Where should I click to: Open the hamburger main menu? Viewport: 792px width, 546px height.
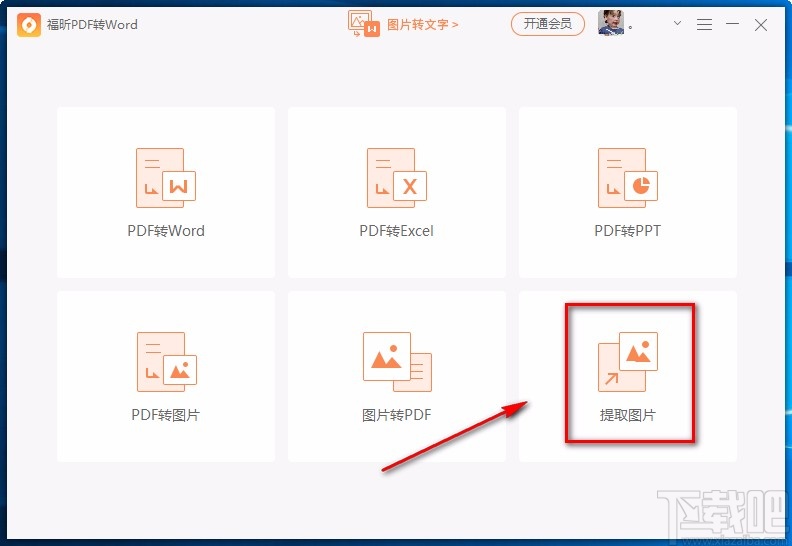coord(704,24)
